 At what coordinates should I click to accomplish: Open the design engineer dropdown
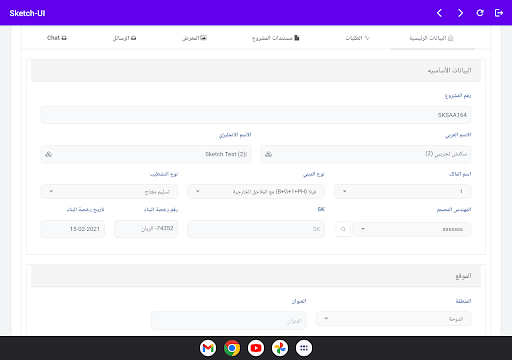point(412,229)
